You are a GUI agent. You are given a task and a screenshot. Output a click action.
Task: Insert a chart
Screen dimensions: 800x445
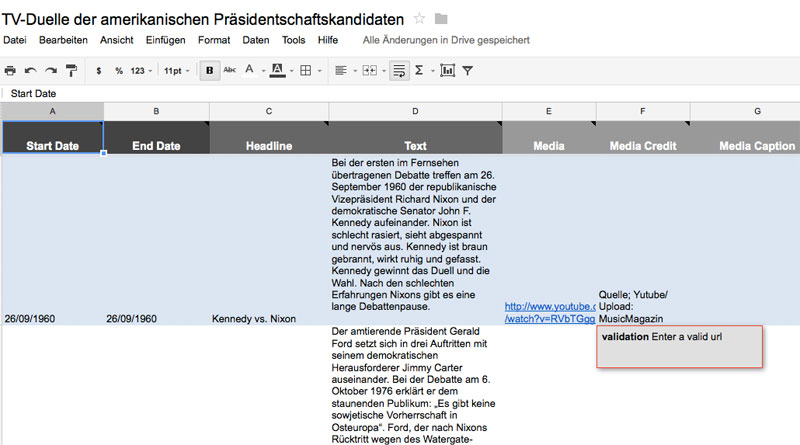click(x=447, y=70)
